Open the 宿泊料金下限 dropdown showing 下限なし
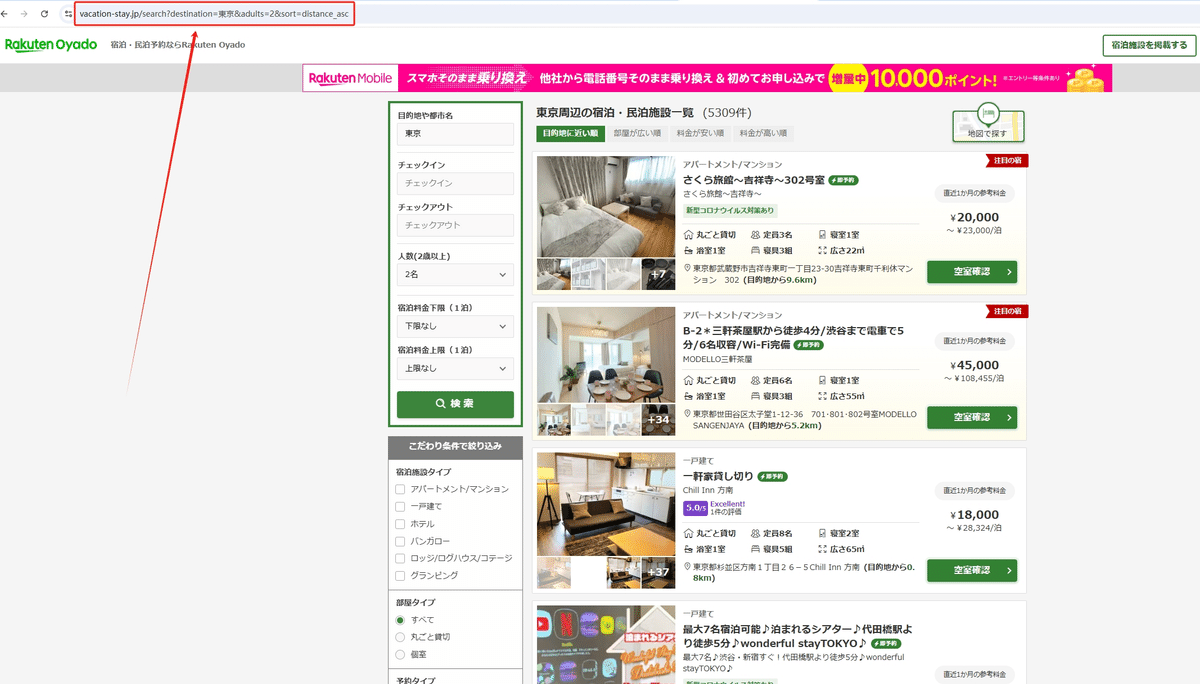Image resolution: width=1200 pixels, height=684 pixels. tap(455, 326)
